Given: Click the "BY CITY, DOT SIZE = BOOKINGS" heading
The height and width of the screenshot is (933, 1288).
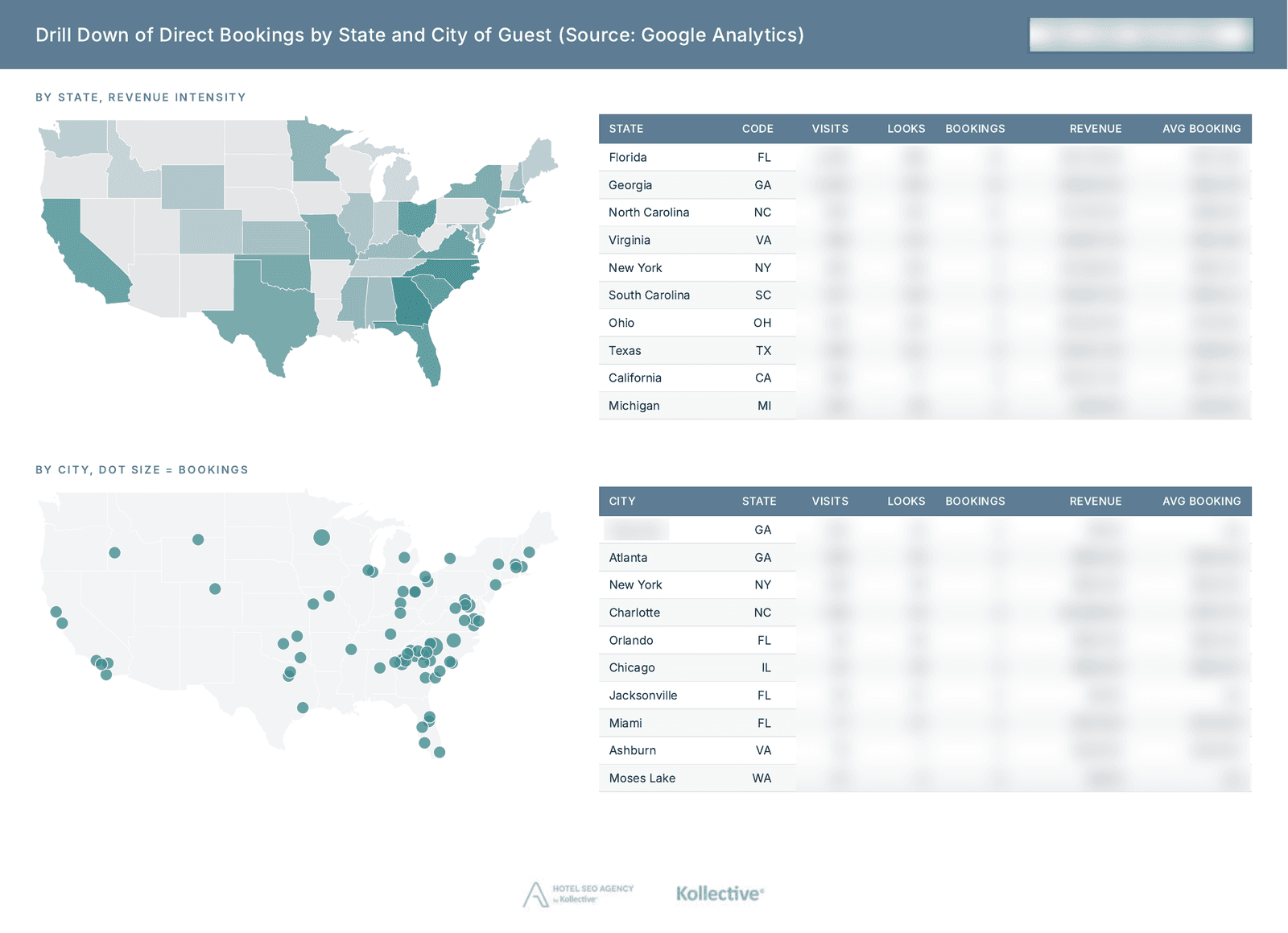Looking at the screenshot, I should point(142,470).
